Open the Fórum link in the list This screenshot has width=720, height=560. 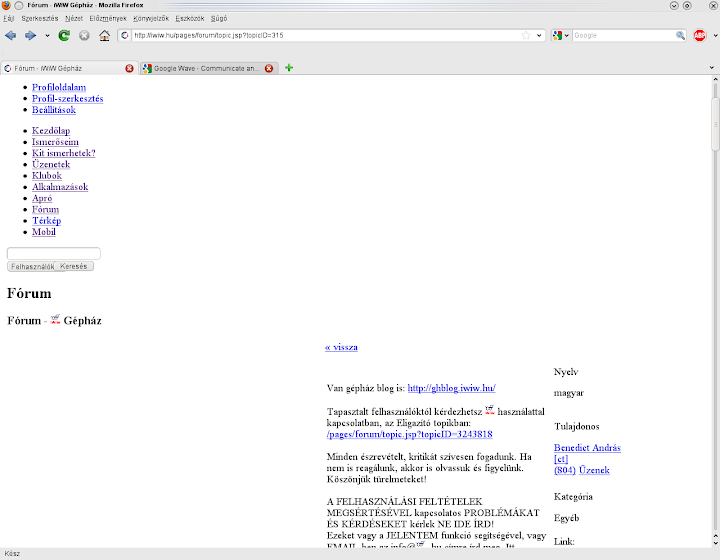click(45, 209)
